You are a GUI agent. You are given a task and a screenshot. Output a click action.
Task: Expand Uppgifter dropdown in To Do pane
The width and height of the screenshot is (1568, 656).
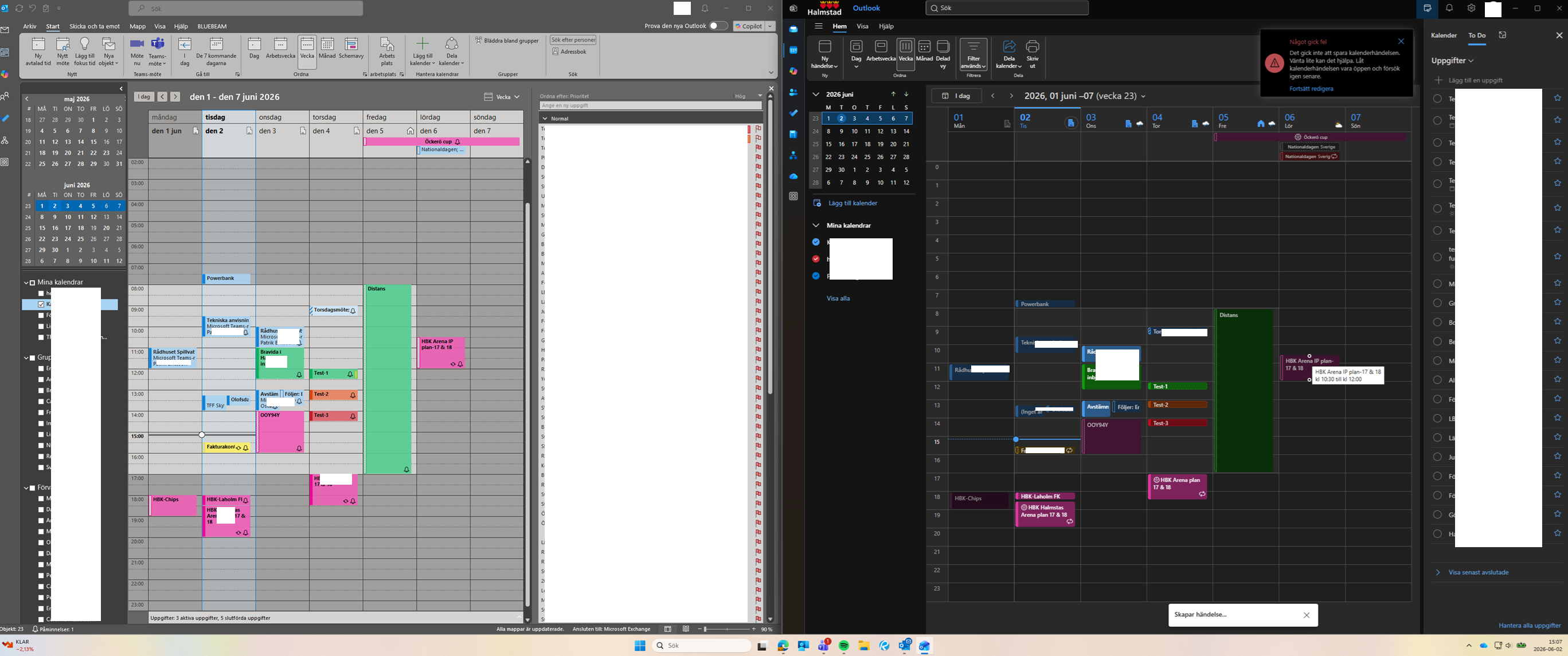1452,61
